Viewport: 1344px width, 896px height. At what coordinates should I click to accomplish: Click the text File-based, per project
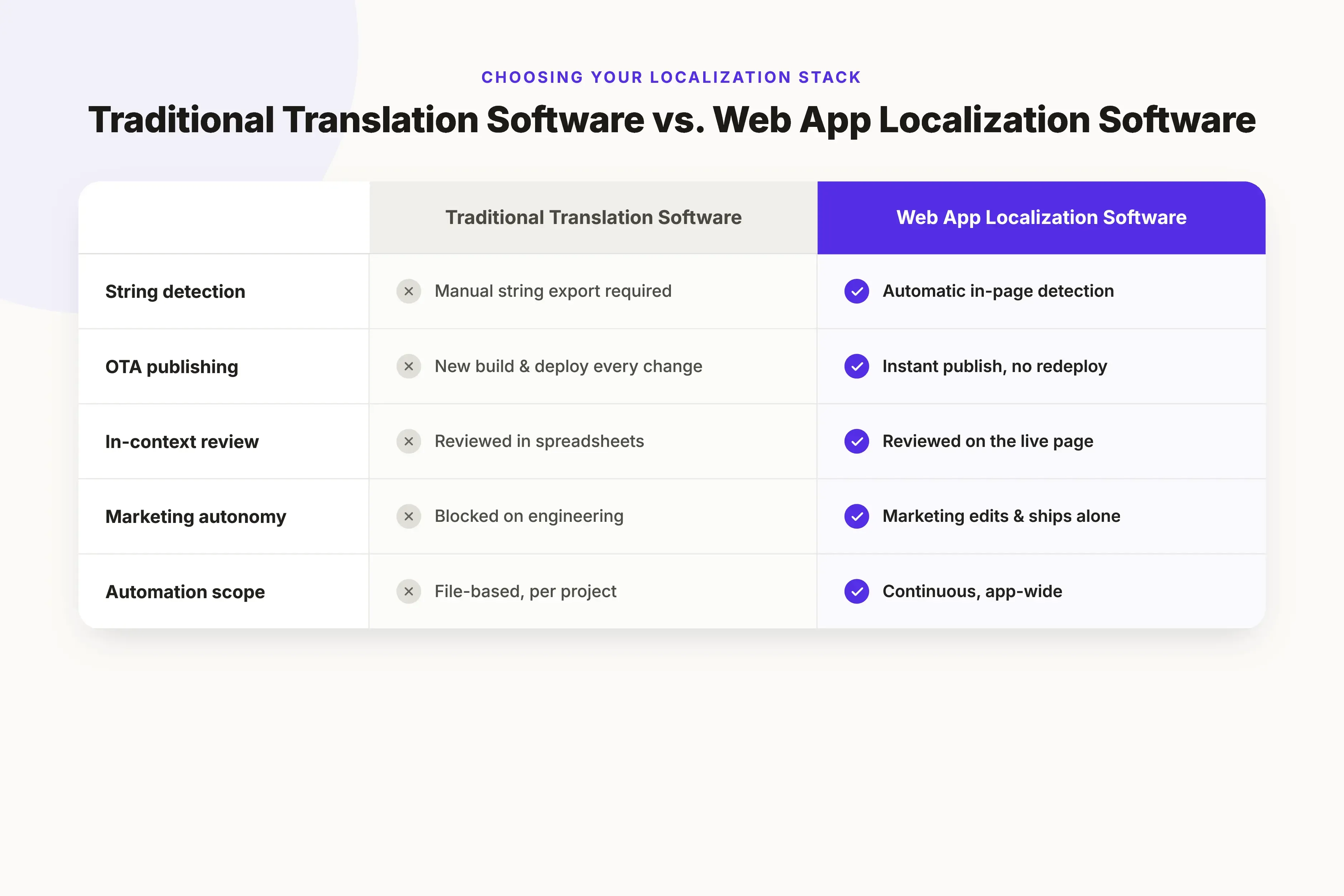pyautogui.click(x=526, y=591)
